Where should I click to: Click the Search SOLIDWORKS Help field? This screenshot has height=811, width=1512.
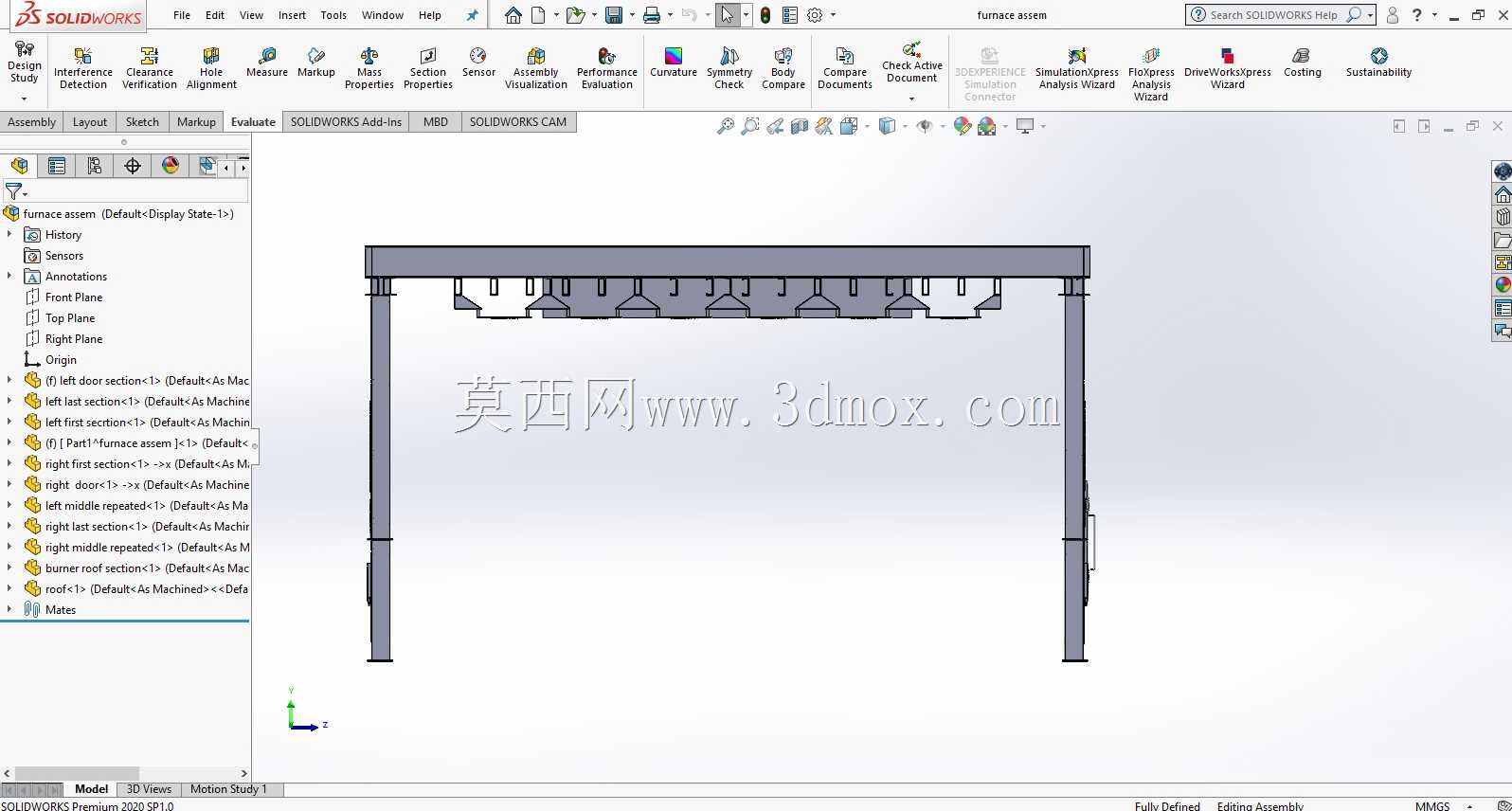[x=1272, y=15]
